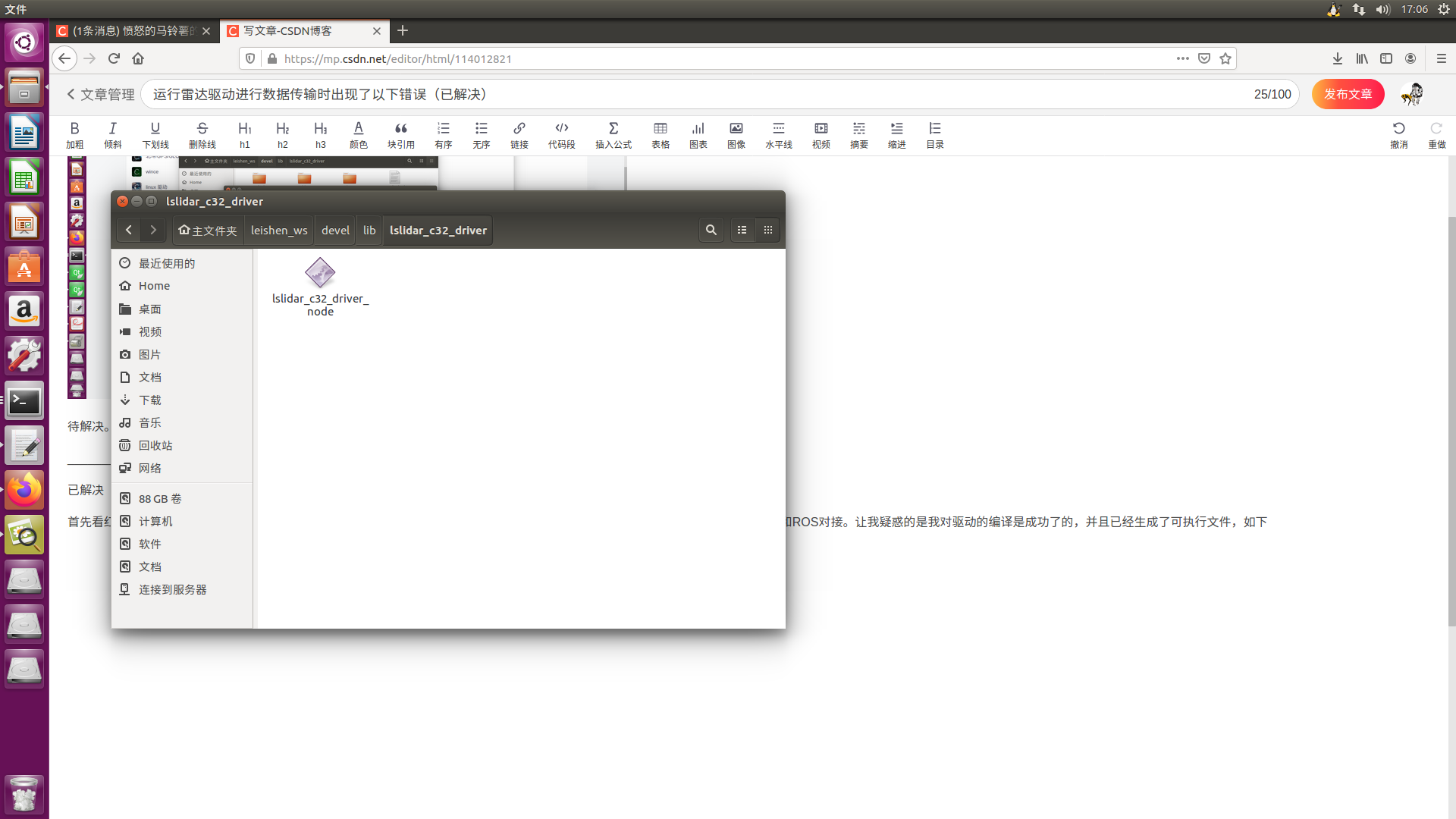Redo the last edit (重做)

coord(1436,135)
